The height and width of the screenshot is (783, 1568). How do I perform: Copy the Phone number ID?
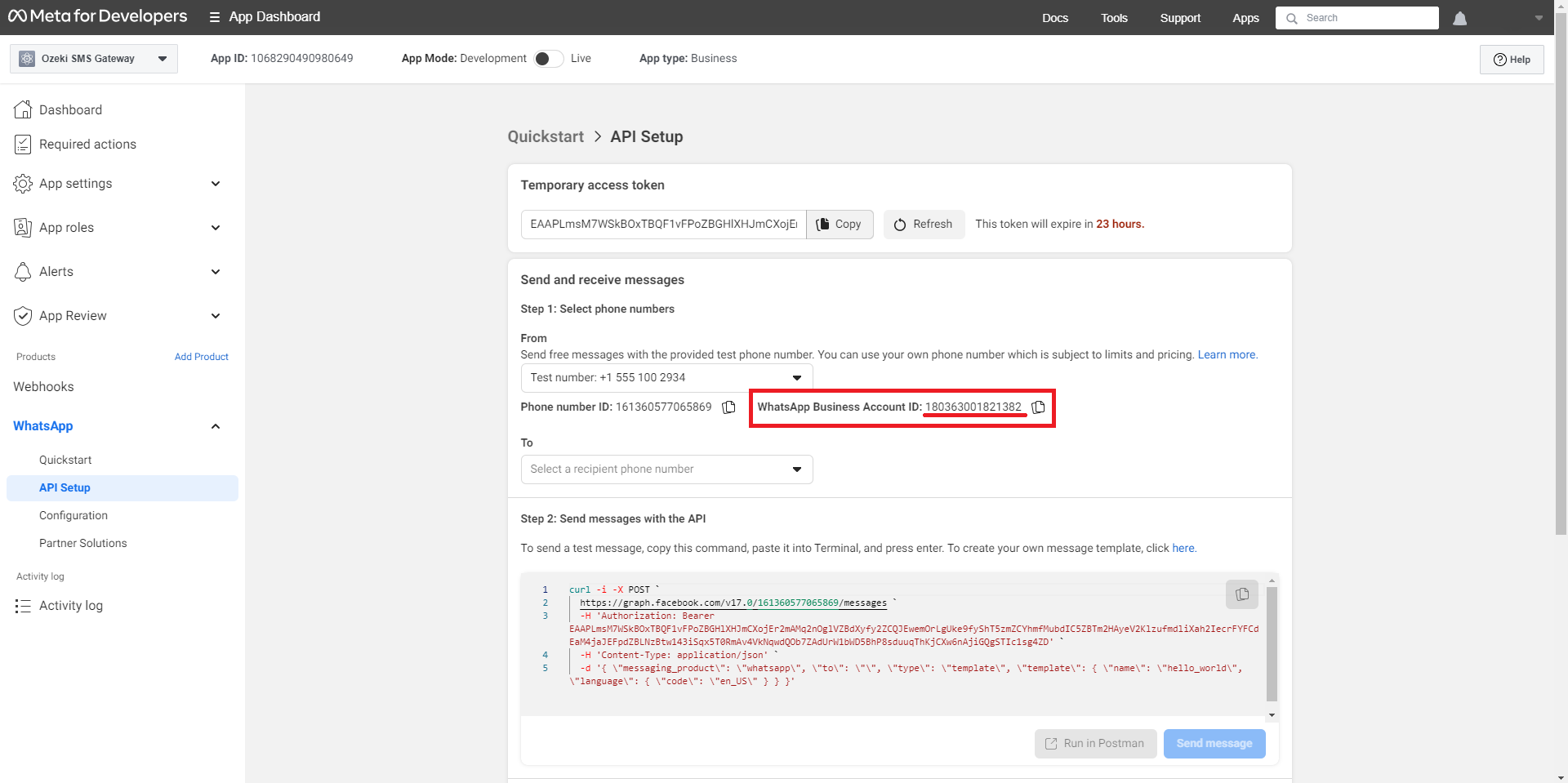point(728,407)
